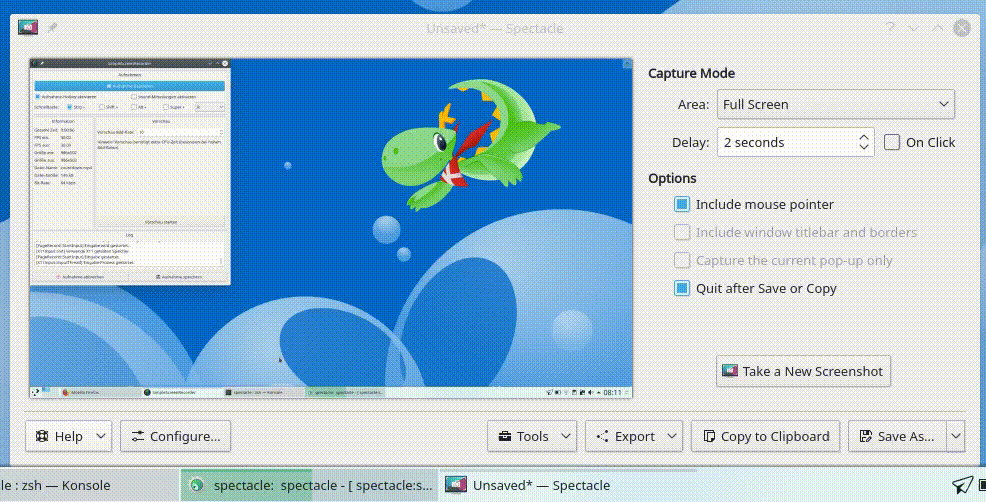Click the captured screenshot preview image
Screen dimensions: 986x502
click(x=331, y=228)
